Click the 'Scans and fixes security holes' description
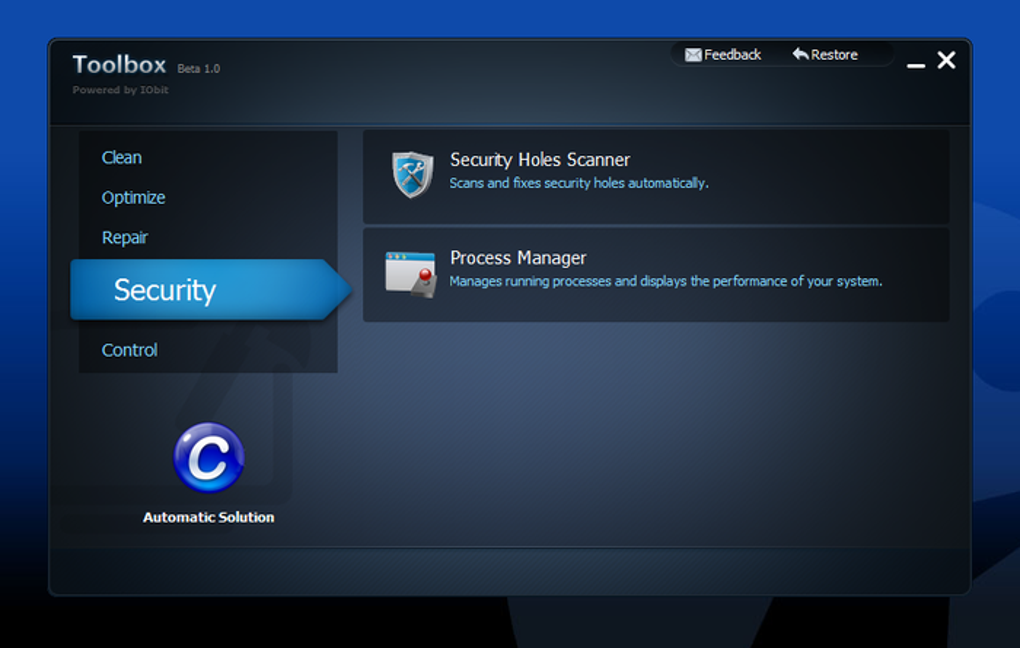This screenshot has width=1020, height=648. [579, 183]
